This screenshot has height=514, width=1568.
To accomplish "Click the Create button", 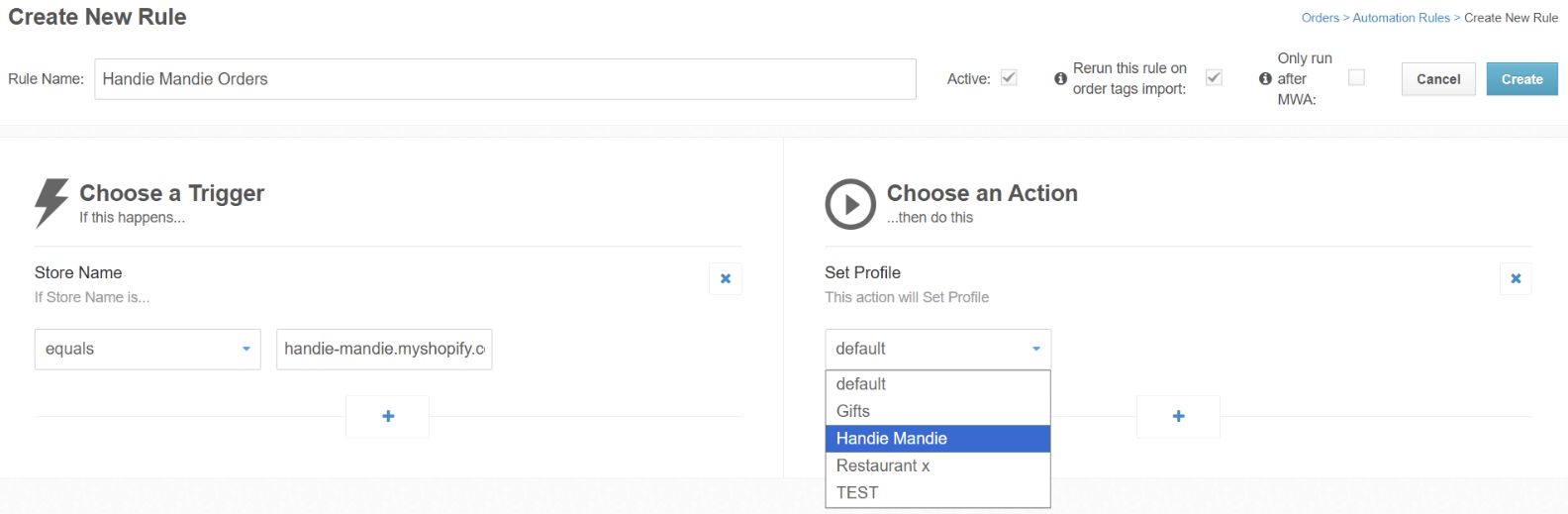I will tap(1521, 79).
